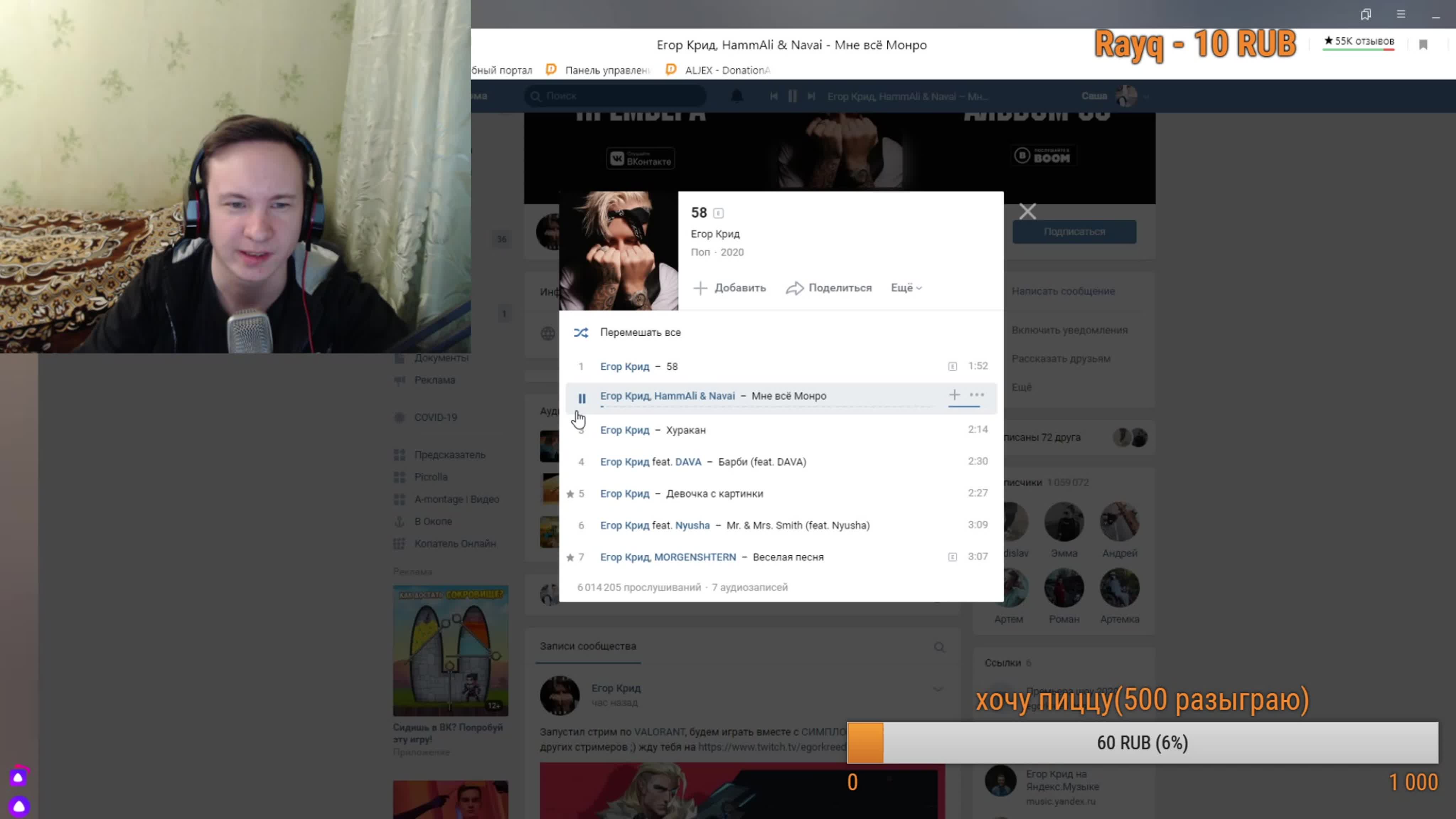Click Включить уведомления

[x=1069, y=330]
